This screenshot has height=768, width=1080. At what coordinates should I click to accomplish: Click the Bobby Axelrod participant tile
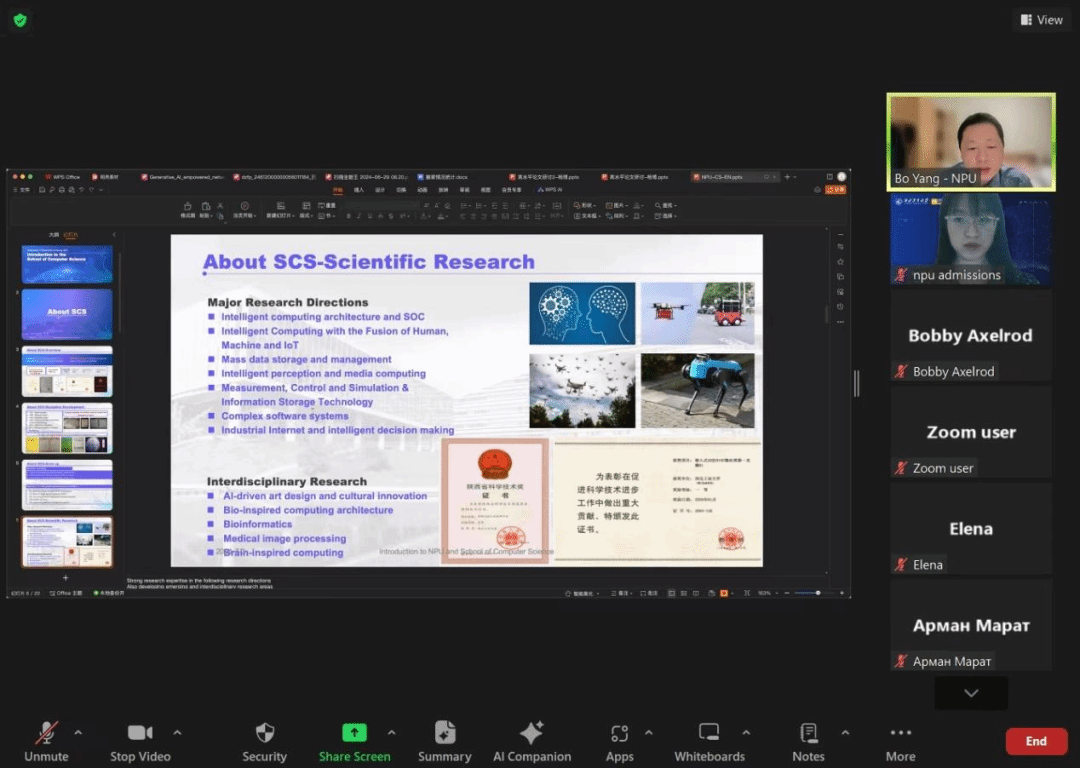(x=971, y=336)
